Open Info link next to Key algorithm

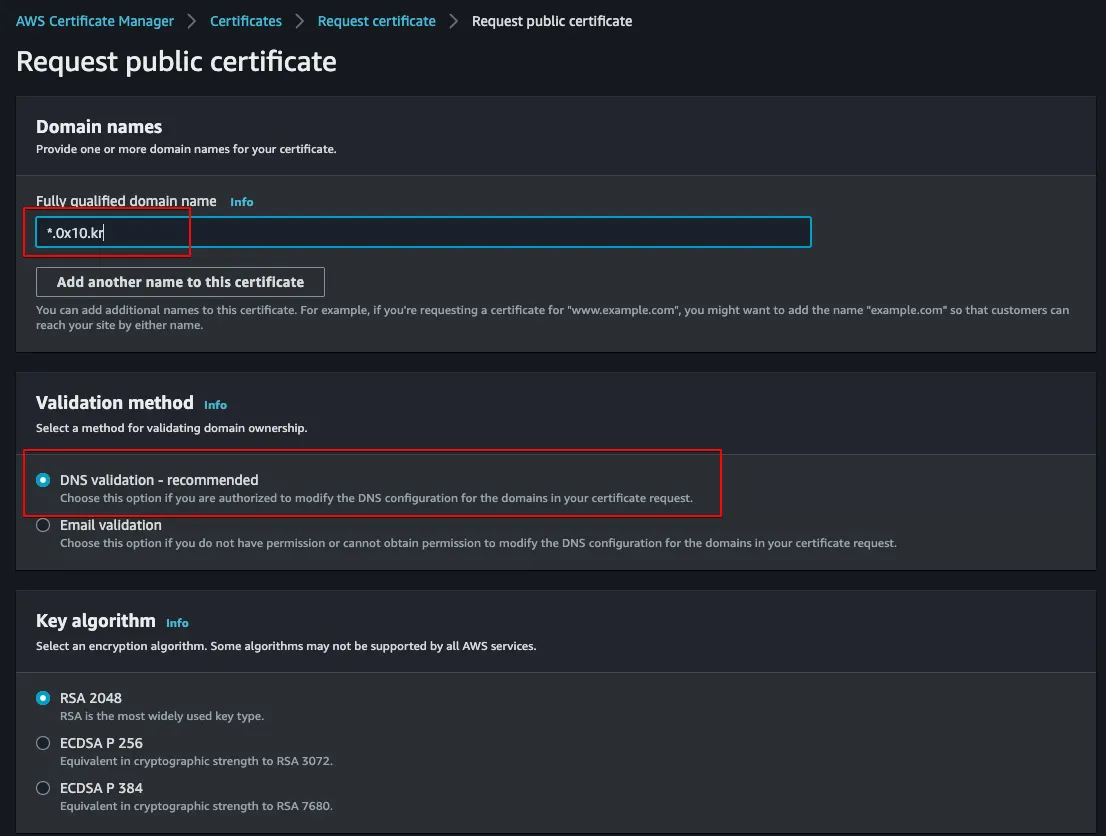click(x=177, y=623)
